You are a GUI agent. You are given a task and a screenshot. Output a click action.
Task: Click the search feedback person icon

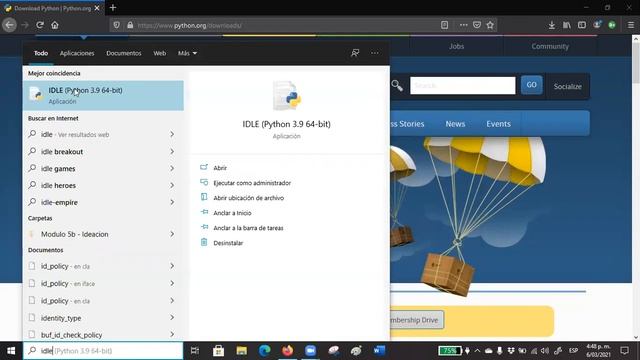(x=355, y=53)
